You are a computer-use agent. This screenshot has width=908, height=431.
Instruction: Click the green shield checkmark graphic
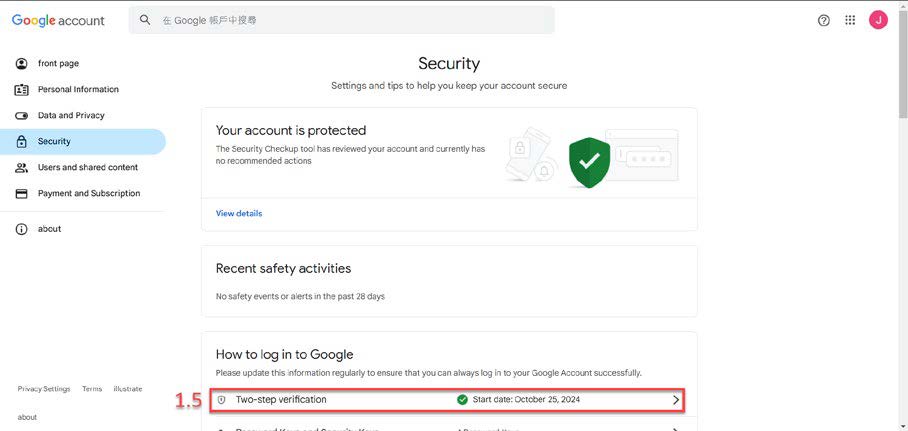click(x=589, y=162)
